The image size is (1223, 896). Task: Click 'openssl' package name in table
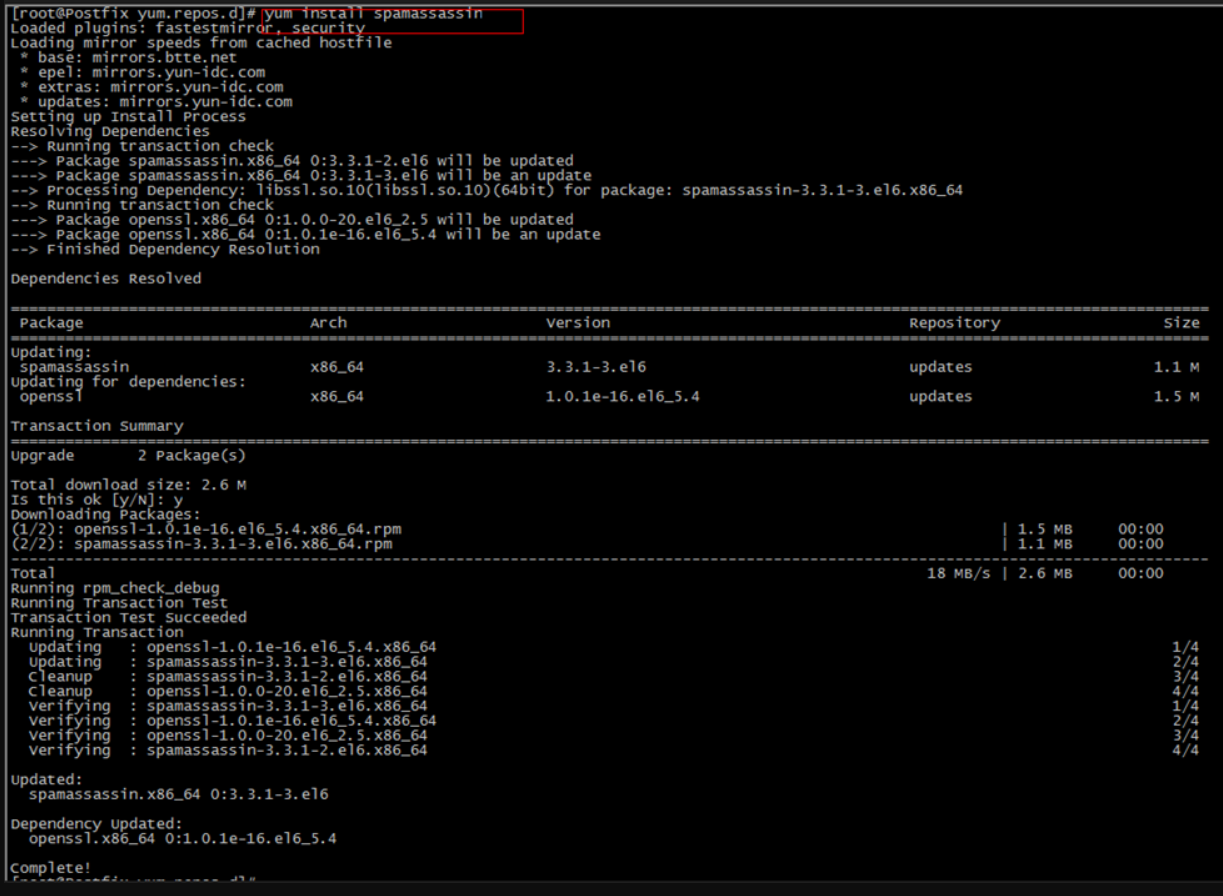(x=52, y=397)
